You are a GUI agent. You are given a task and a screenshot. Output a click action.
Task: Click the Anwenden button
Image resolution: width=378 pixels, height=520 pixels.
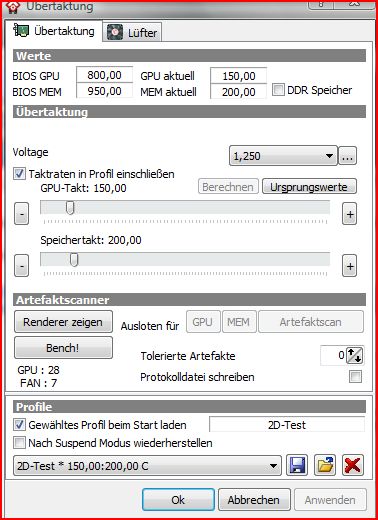pos(330,499)
